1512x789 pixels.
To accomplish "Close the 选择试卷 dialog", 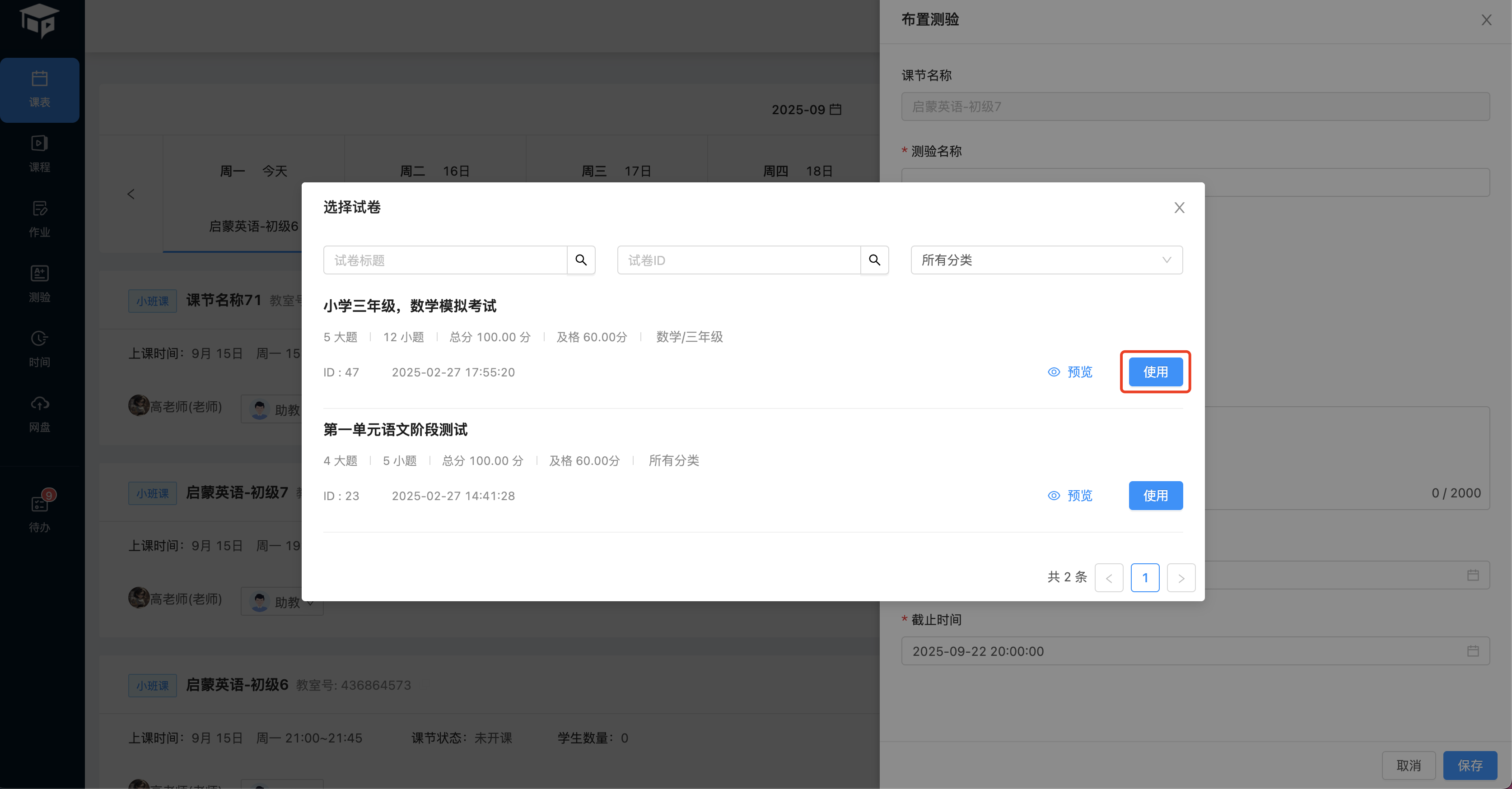I will (1179, 208).
